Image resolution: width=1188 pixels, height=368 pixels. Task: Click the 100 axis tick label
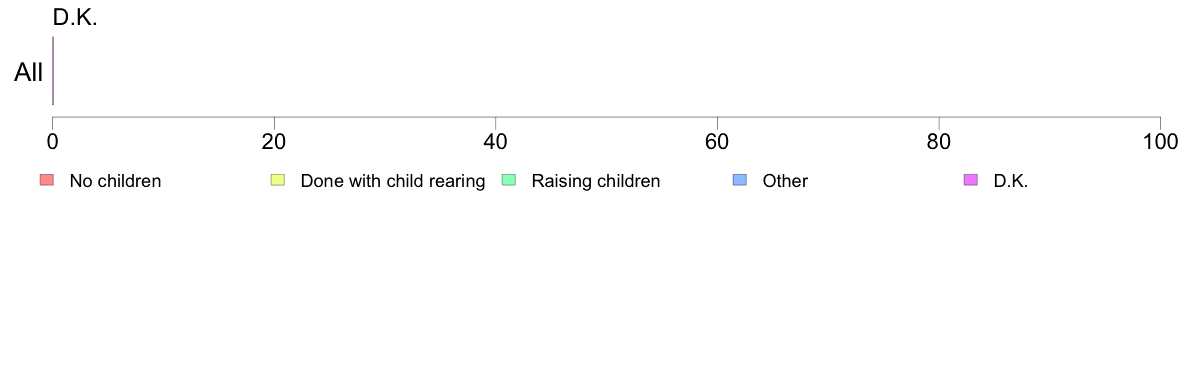click(x=1160, y=142)
